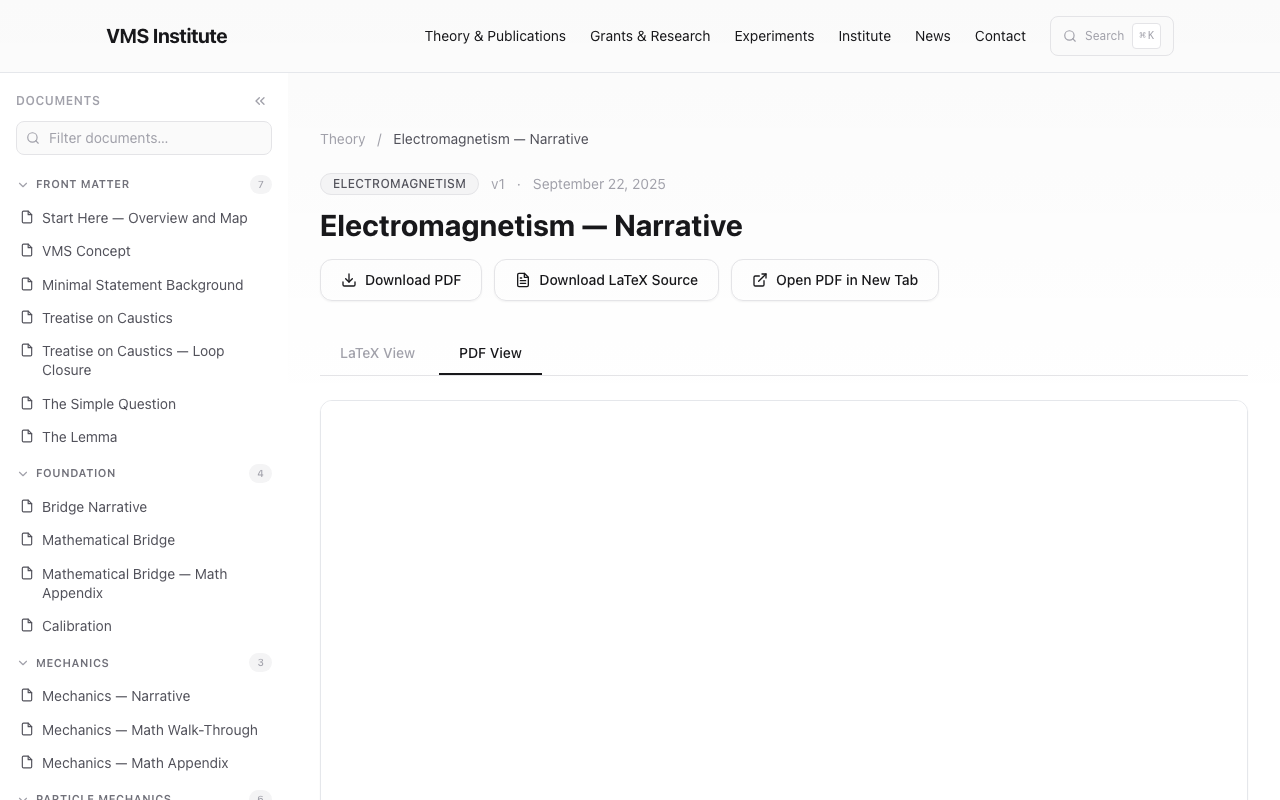
Task: Open the Contact navigation item
Action: pos(1000,36)
